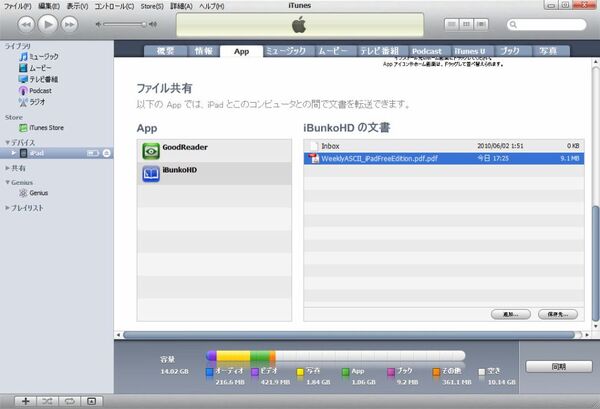Switch to the 概要 tab

pos(165,51)
